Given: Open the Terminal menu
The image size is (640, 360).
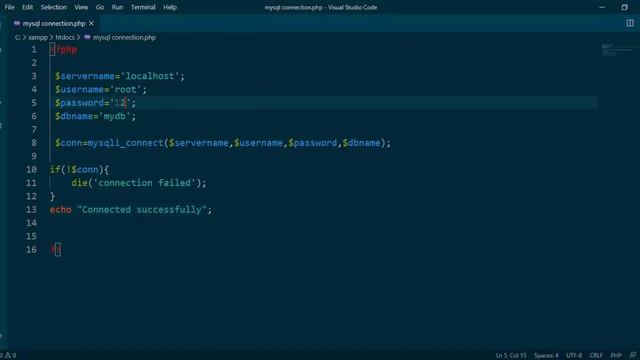Looking at the screenshot, I should point(143,7).
